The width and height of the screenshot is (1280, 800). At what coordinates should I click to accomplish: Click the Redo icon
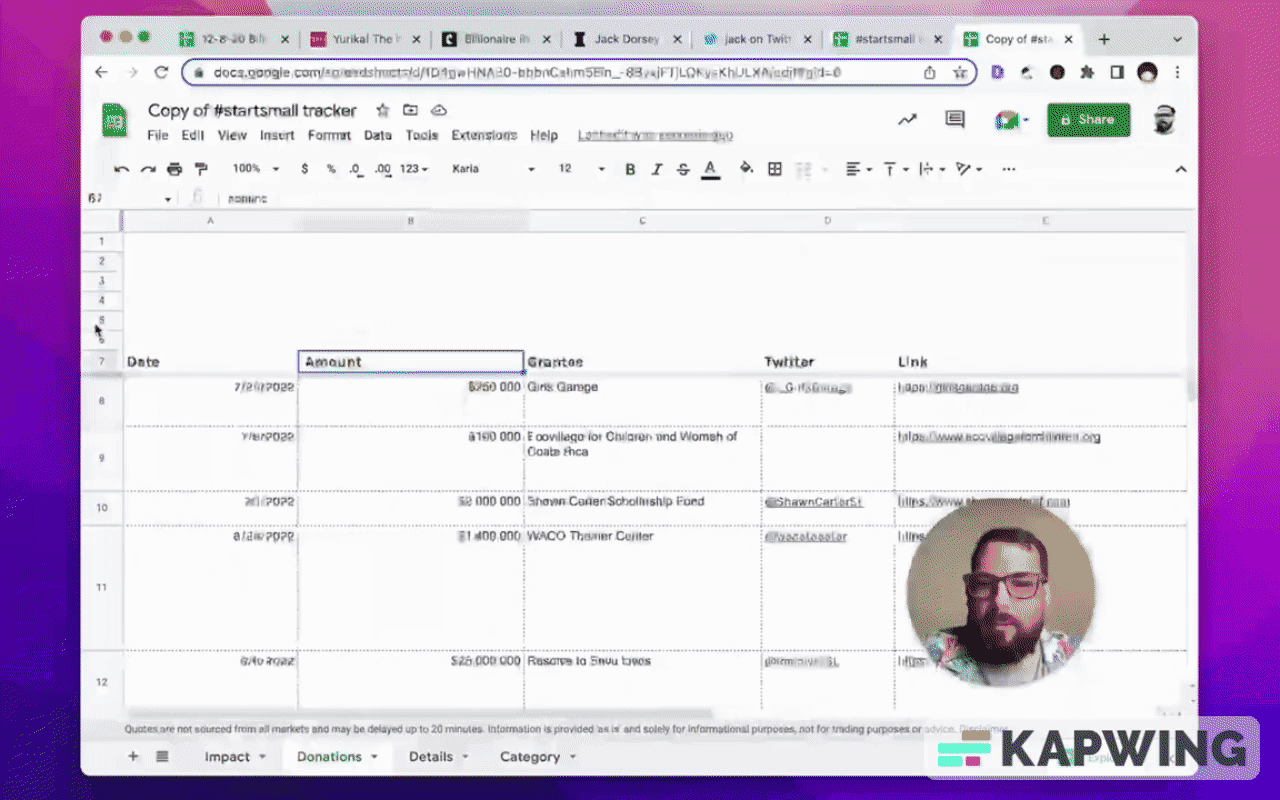click(148, 169)
